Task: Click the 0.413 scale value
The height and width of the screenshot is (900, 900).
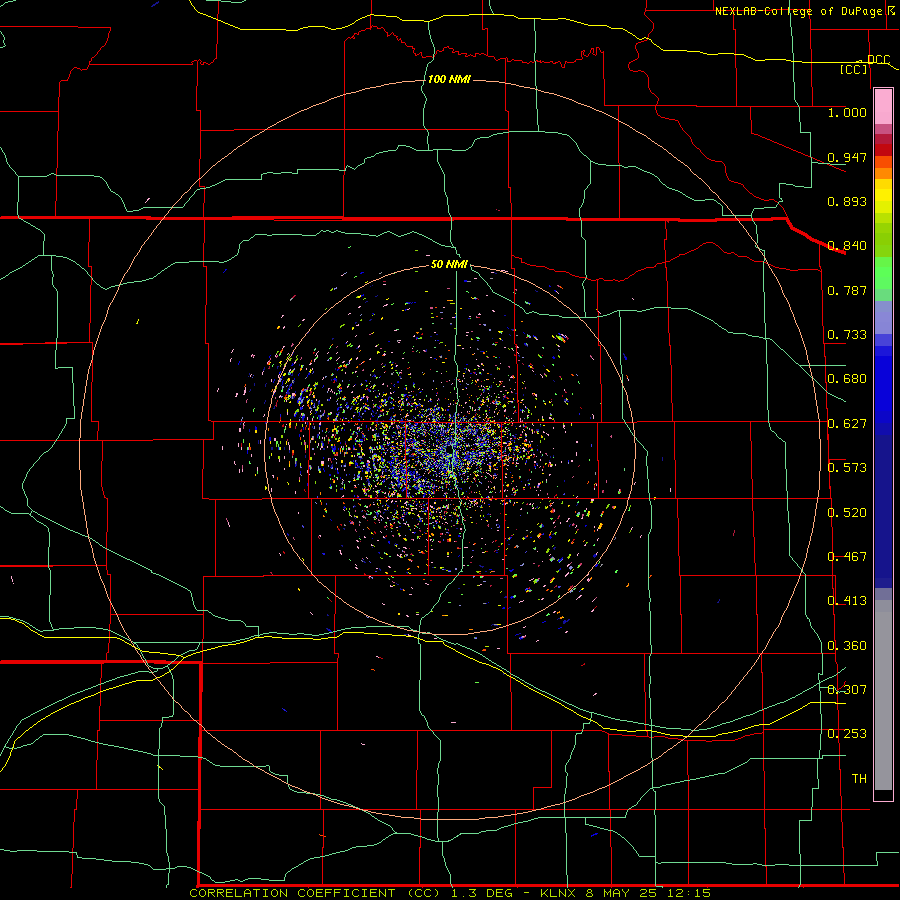Action: pos(847,600)
